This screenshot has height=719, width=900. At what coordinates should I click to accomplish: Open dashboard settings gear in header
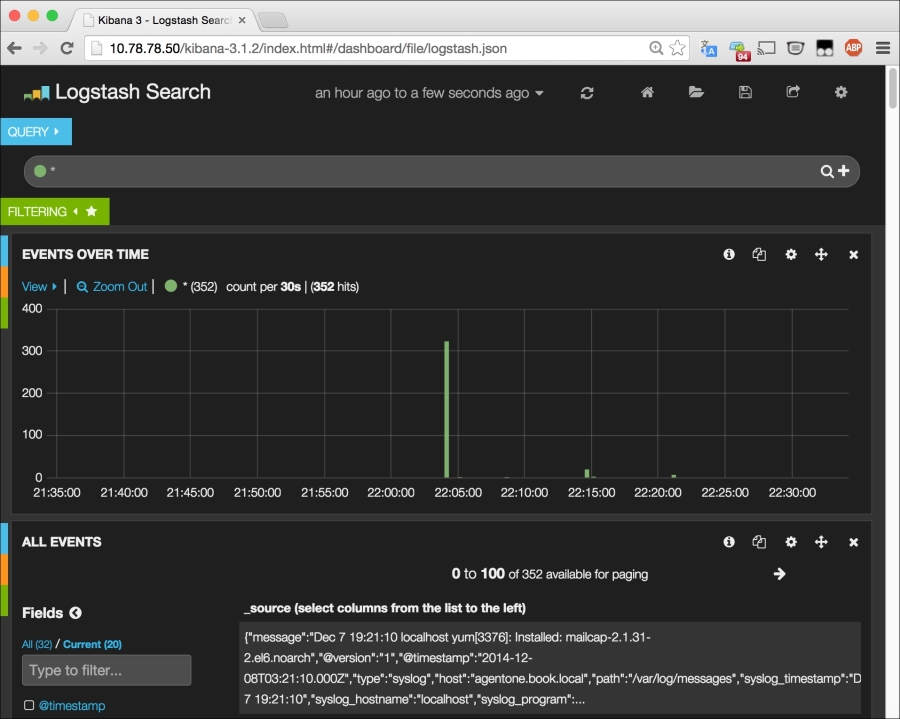click(x=841, y=92)
